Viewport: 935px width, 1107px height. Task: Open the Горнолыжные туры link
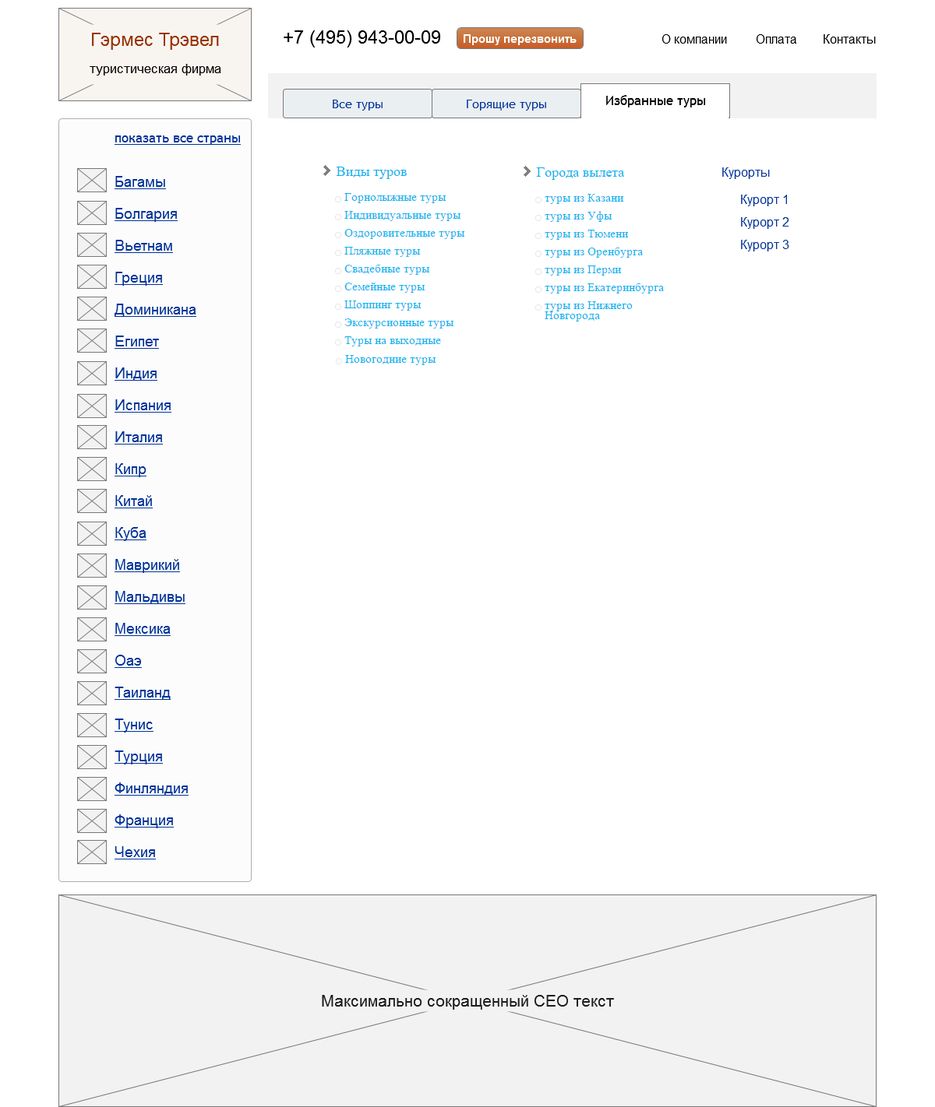tap(395, 198)
